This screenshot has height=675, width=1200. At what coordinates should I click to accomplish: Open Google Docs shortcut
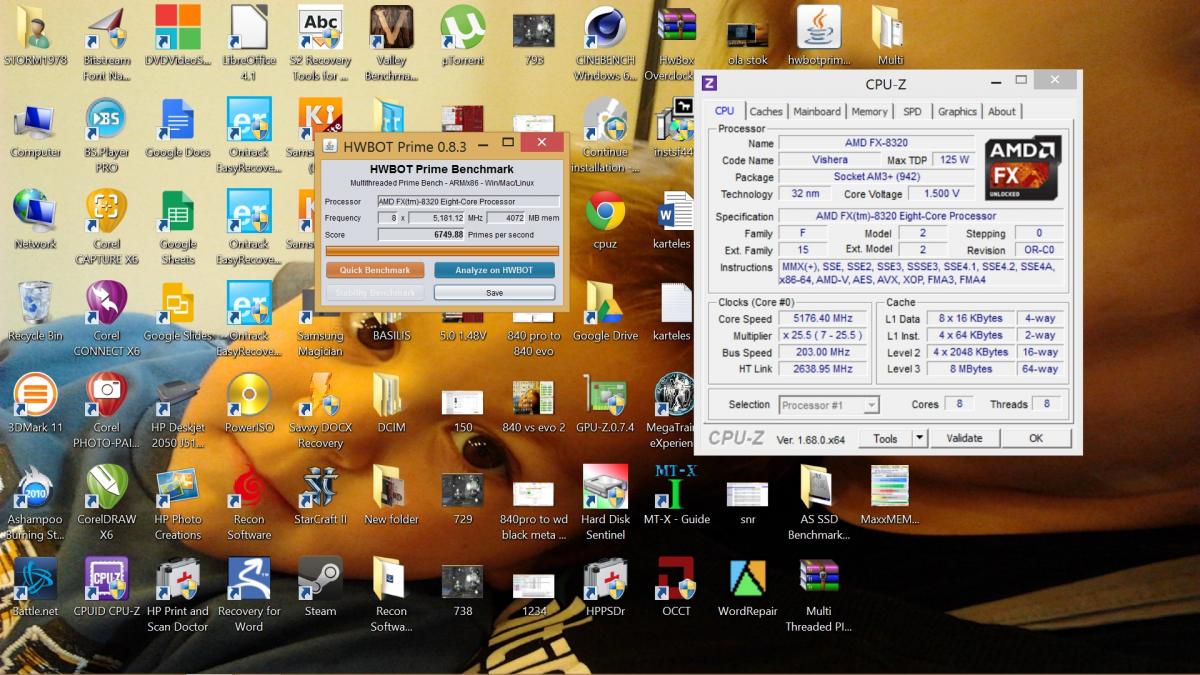(178, 128)
